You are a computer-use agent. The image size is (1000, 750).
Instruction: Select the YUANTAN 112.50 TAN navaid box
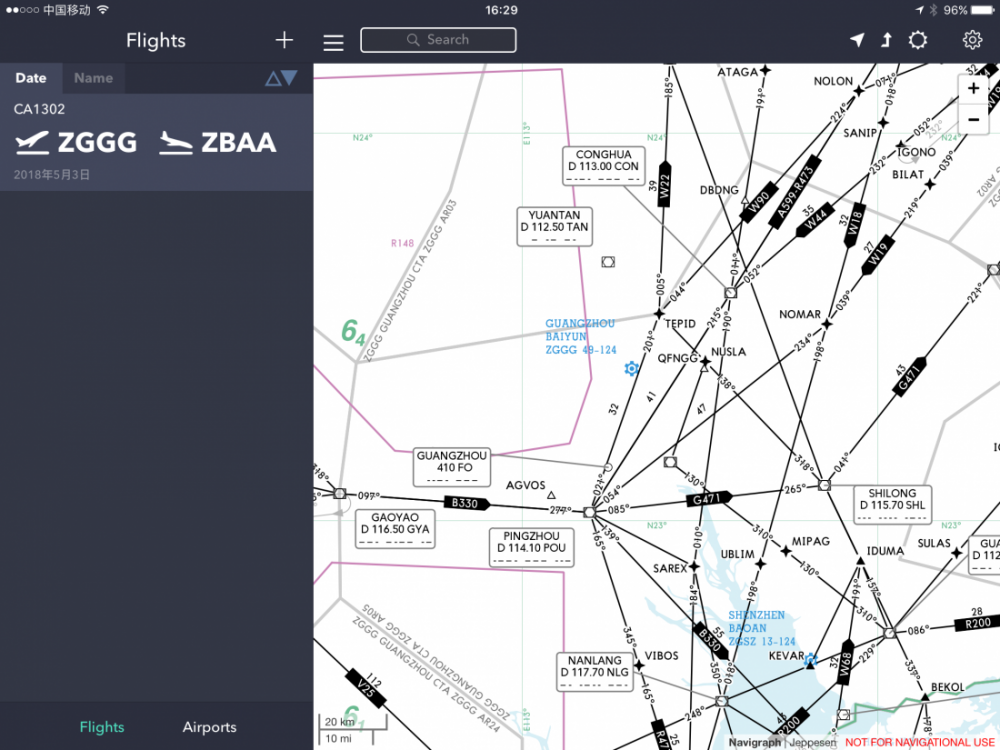[x=554, y=226]
